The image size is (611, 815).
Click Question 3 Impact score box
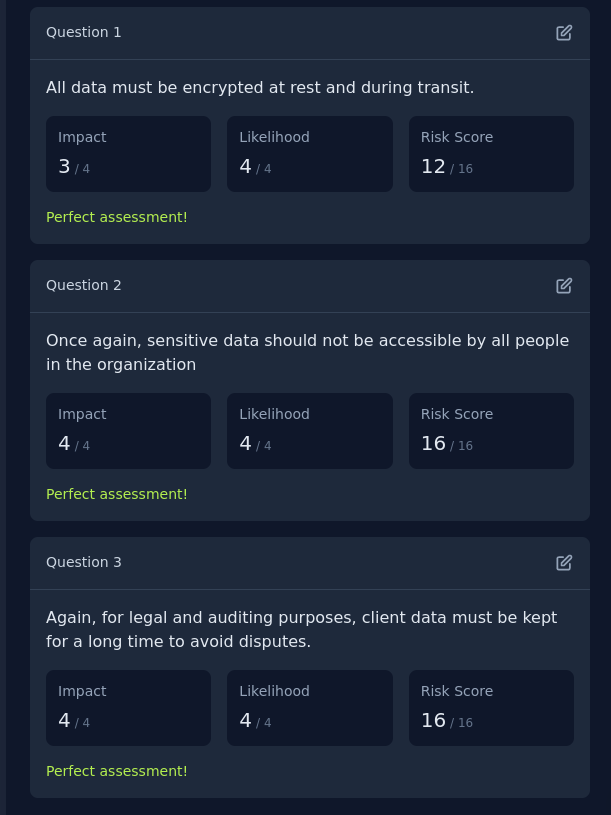128,708
